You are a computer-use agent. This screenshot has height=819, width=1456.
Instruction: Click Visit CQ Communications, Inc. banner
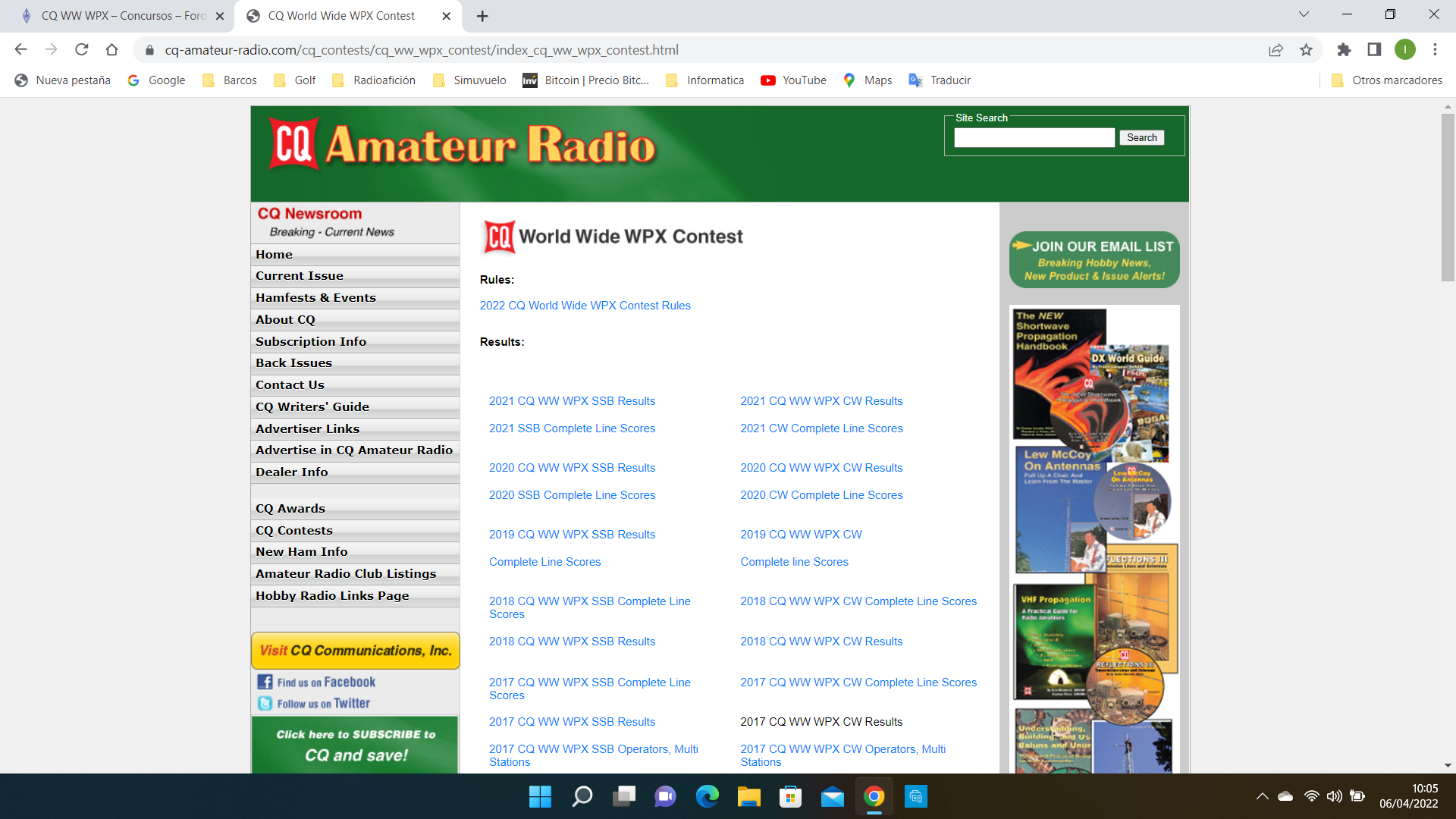tap(355, 651)
